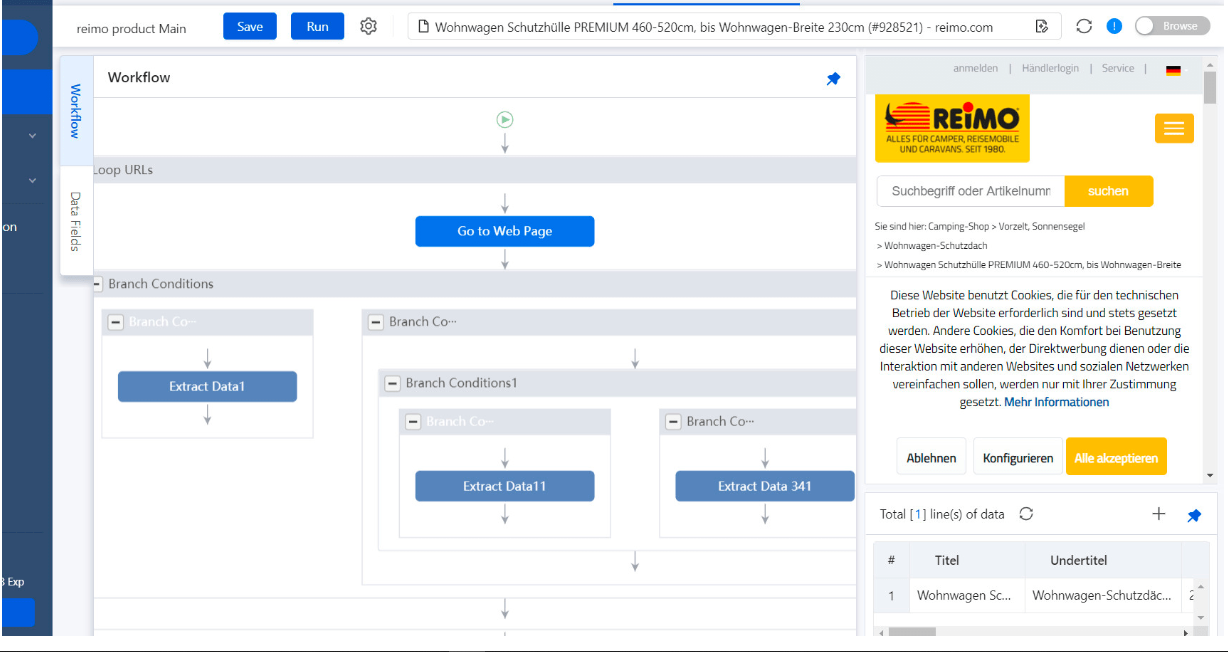Collapse branch containing Extract Data 341

674,422
